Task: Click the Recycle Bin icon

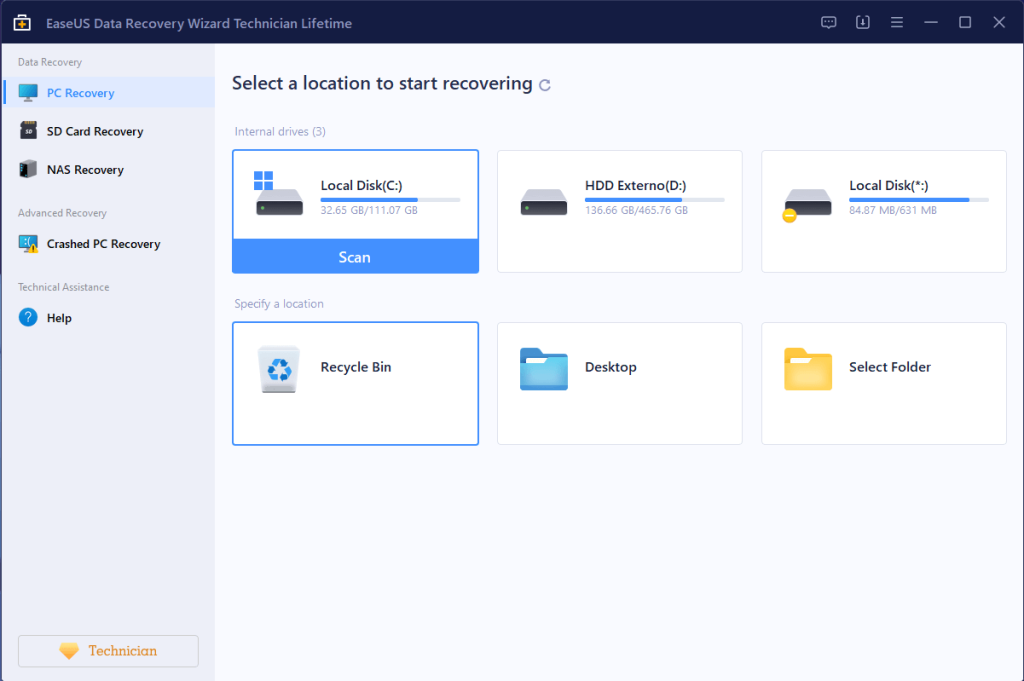Action: (x=279, y=369)
